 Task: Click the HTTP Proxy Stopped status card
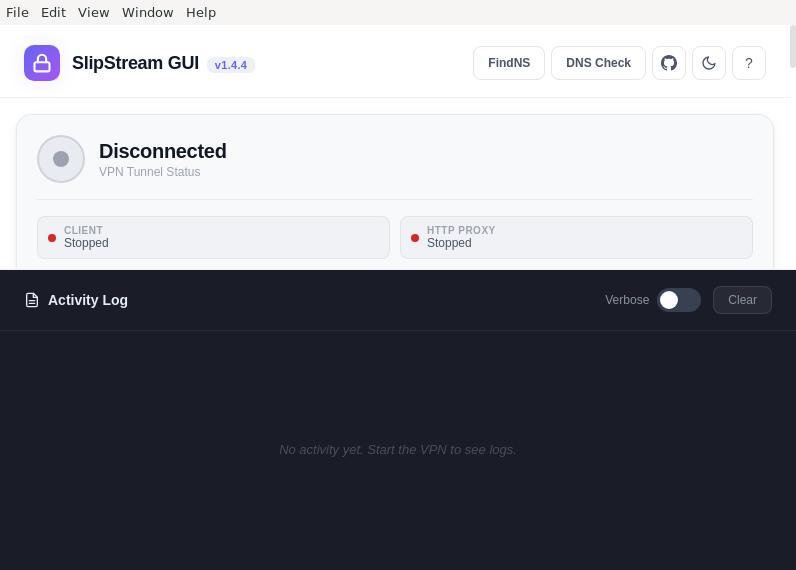pyautogui.click(x=576, y=238)
